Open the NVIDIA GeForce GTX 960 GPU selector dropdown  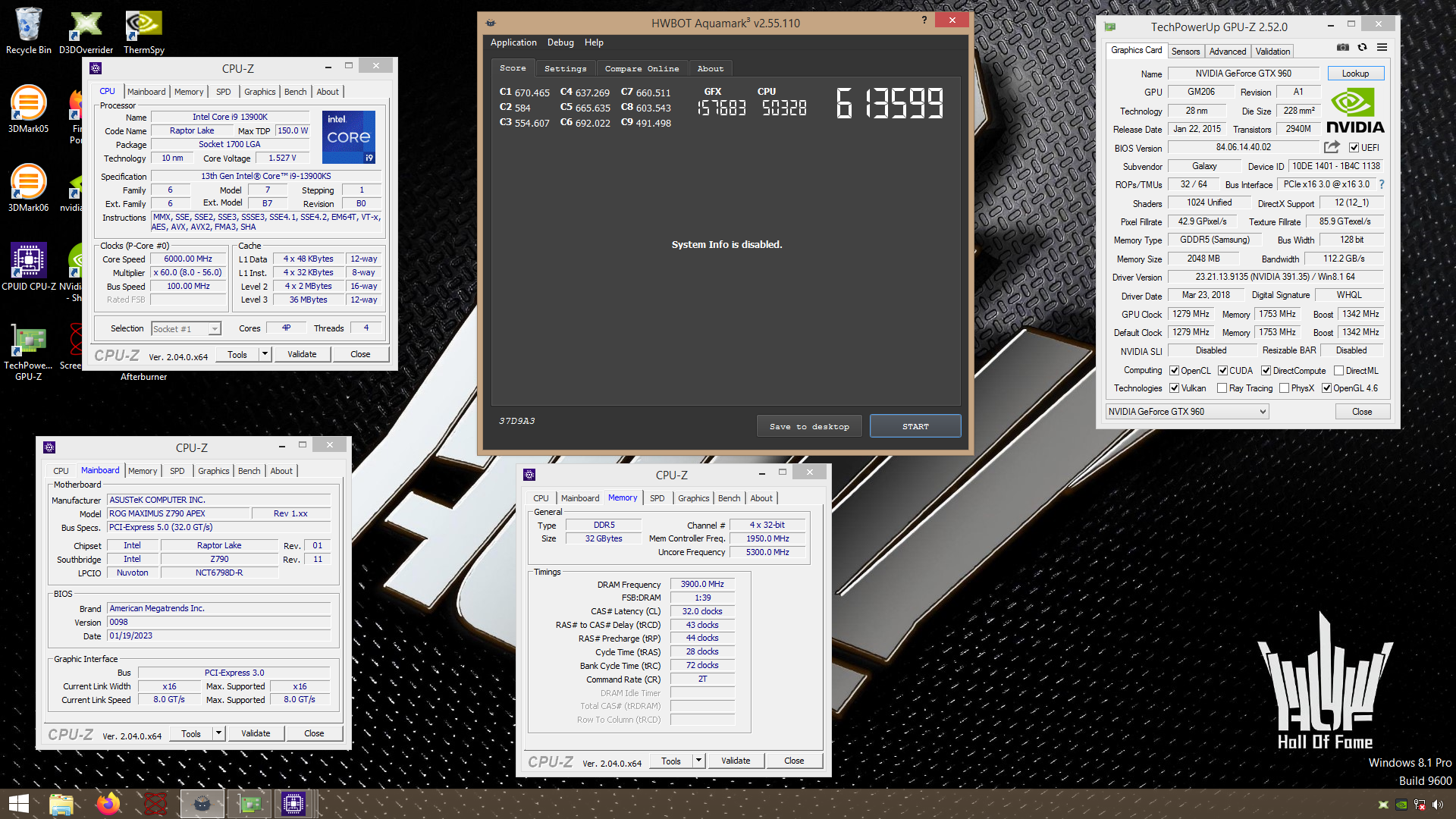point(1187,412)
